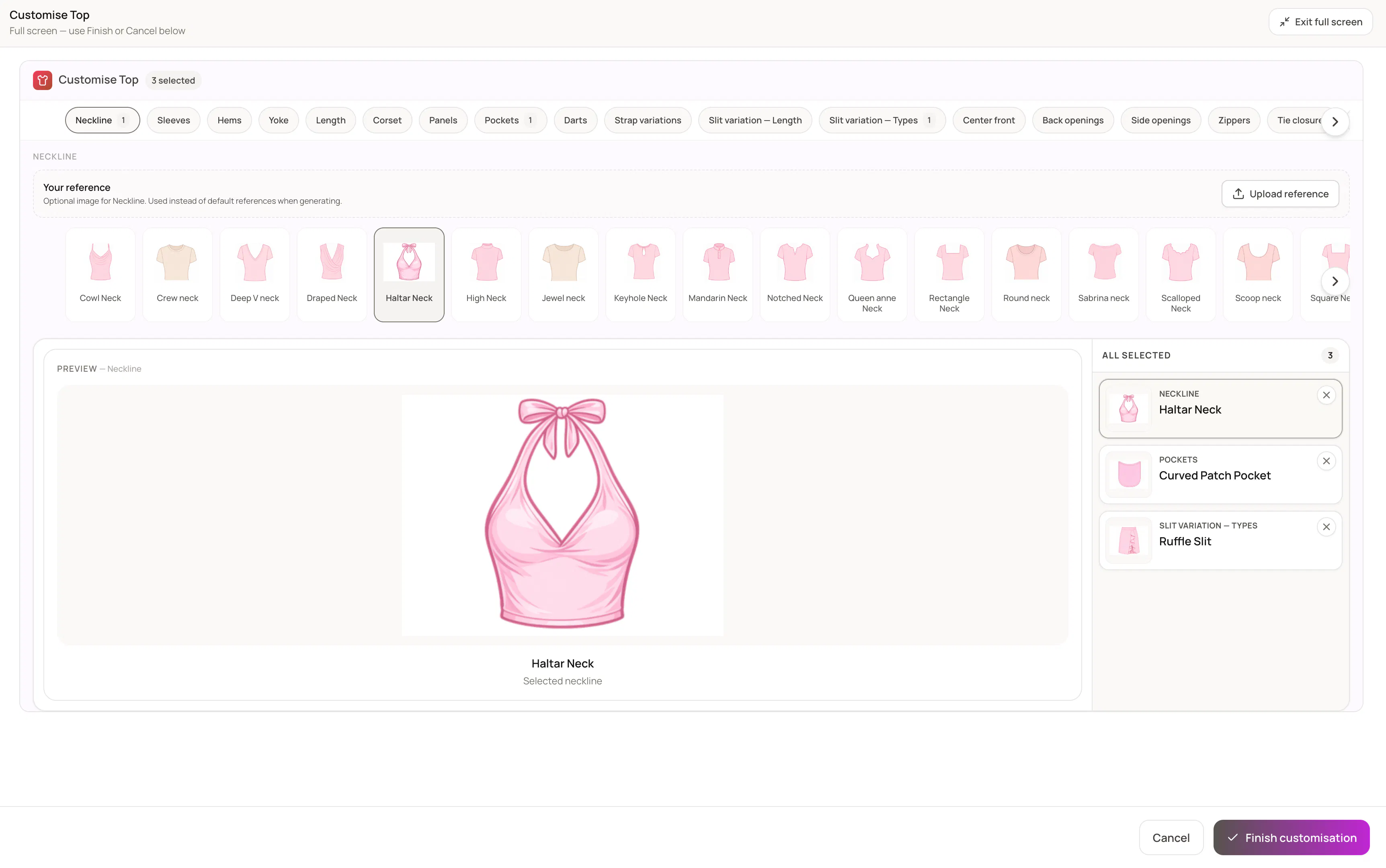1386x868 pixels.
Task: Choose the High Neck style
Action: click(x=486, y=275)
